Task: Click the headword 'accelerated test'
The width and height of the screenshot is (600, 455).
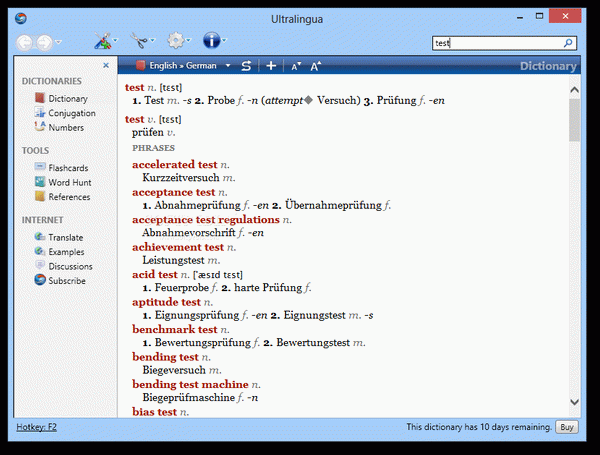Action: pos(174,165)
